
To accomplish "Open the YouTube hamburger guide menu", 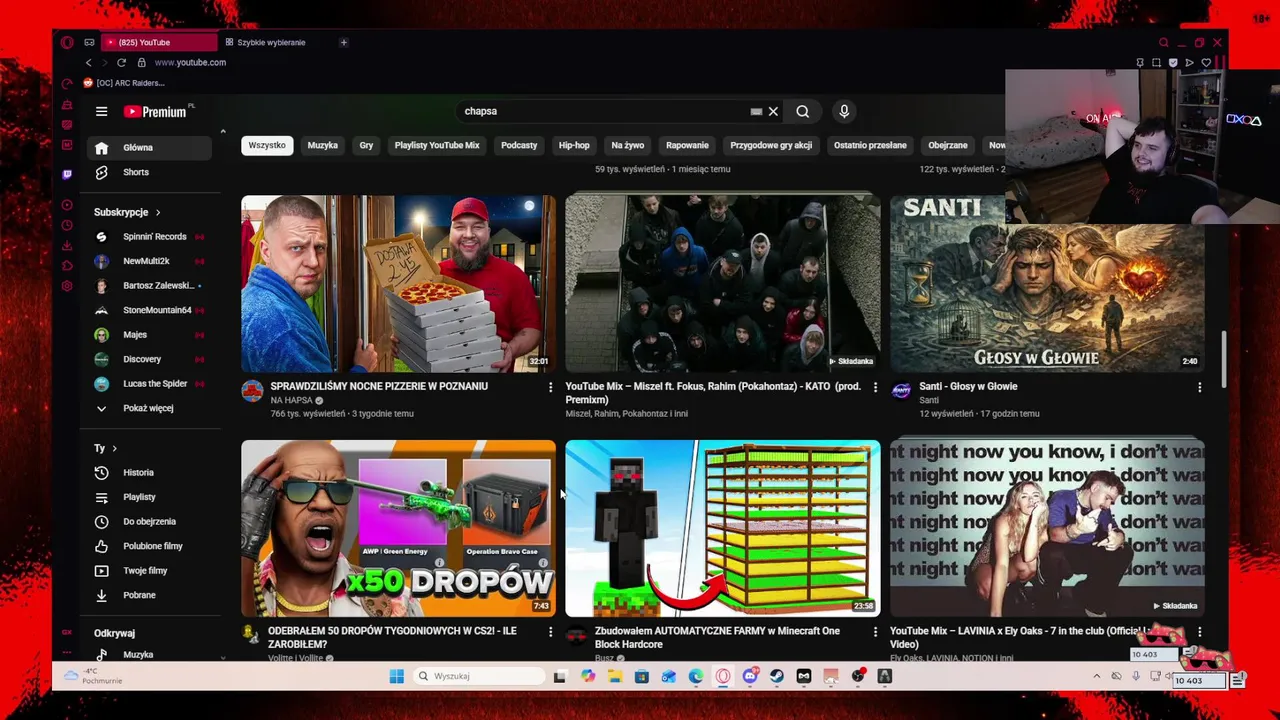I will pos(101,112).
